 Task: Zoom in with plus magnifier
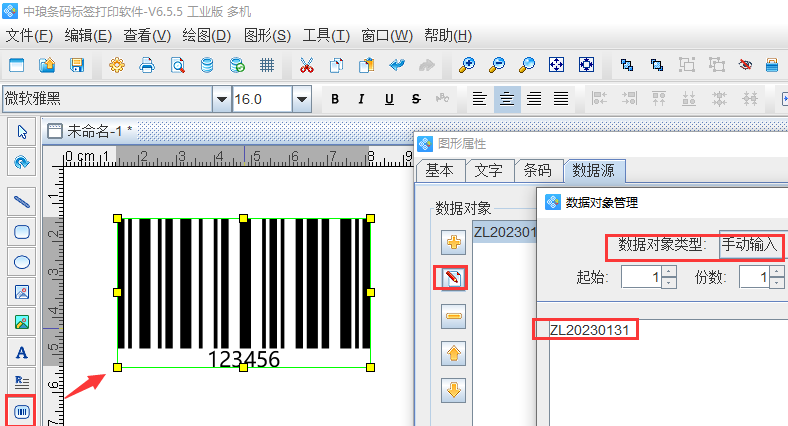coord(467,65)
